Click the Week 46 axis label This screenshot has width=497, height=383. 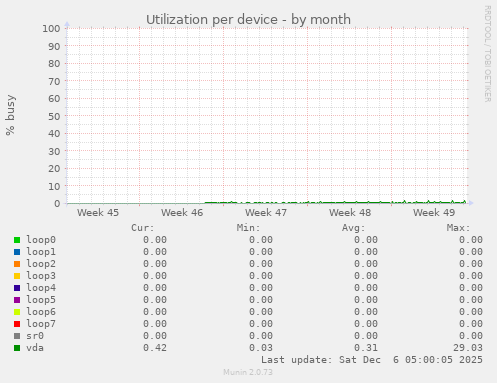coord(182,213)
